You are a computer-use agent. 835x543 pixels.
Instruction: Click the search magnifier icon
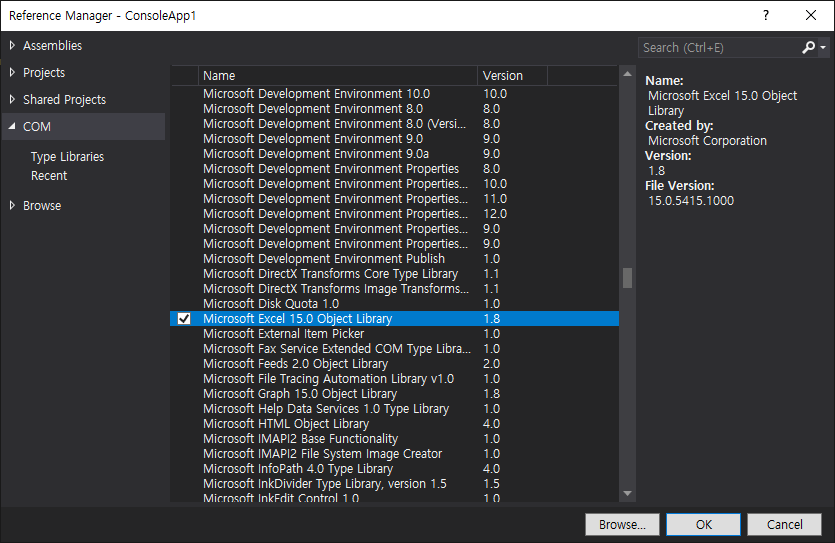click(808, 47)
